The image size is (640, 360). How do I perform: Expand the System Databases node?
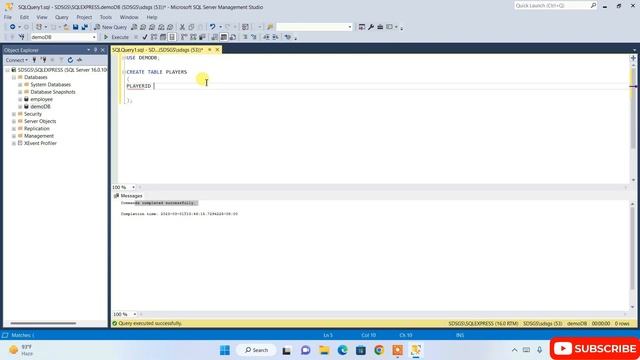click(20, 84)
